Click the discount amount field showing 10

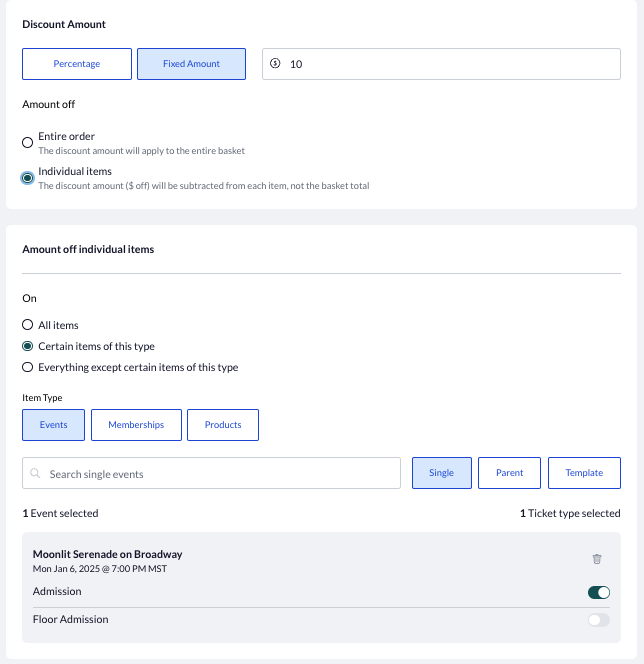pos(441,64)
